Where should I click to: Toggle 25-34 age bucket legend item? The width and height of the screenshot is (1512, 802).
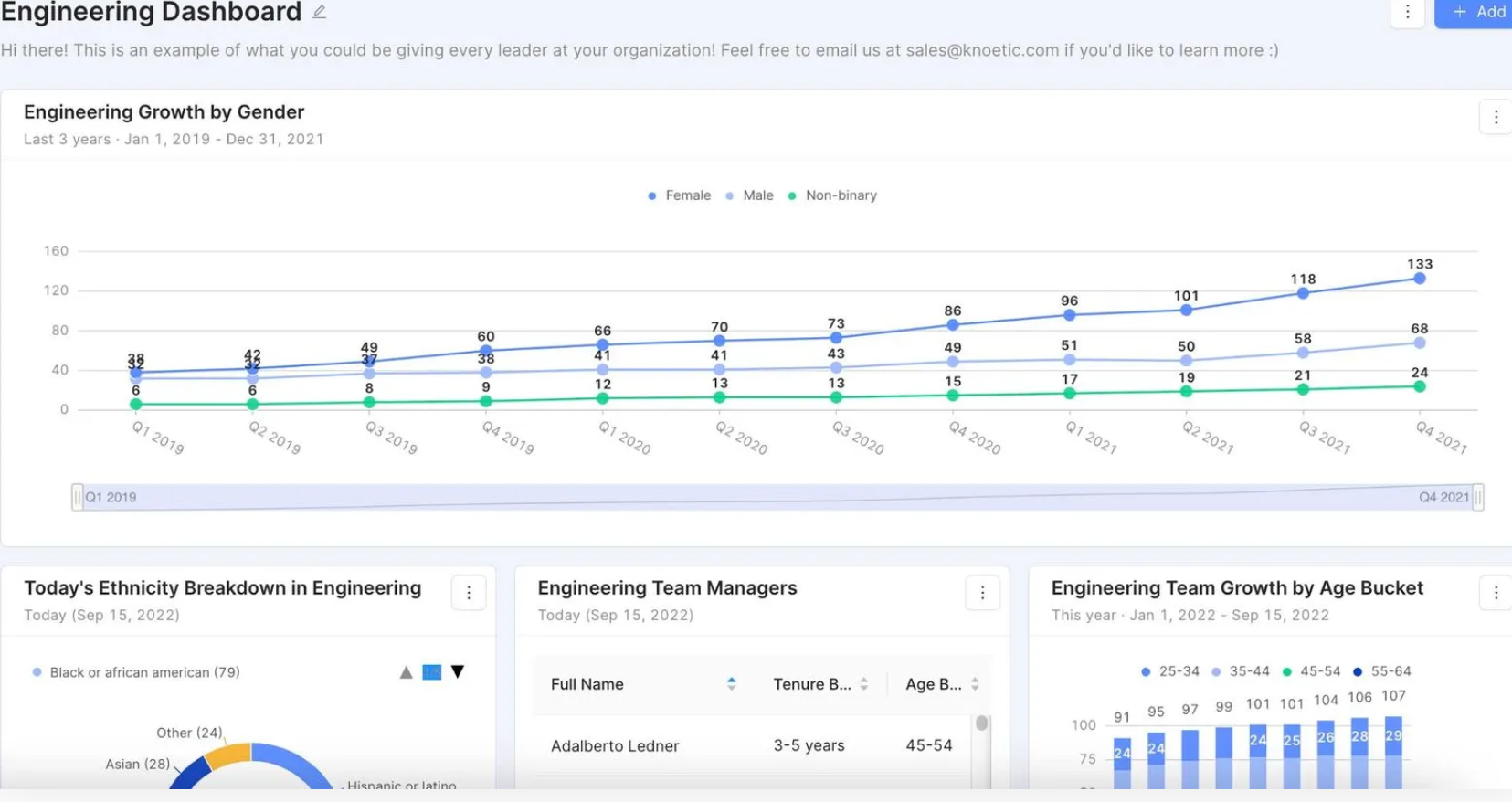point(1169,671)
